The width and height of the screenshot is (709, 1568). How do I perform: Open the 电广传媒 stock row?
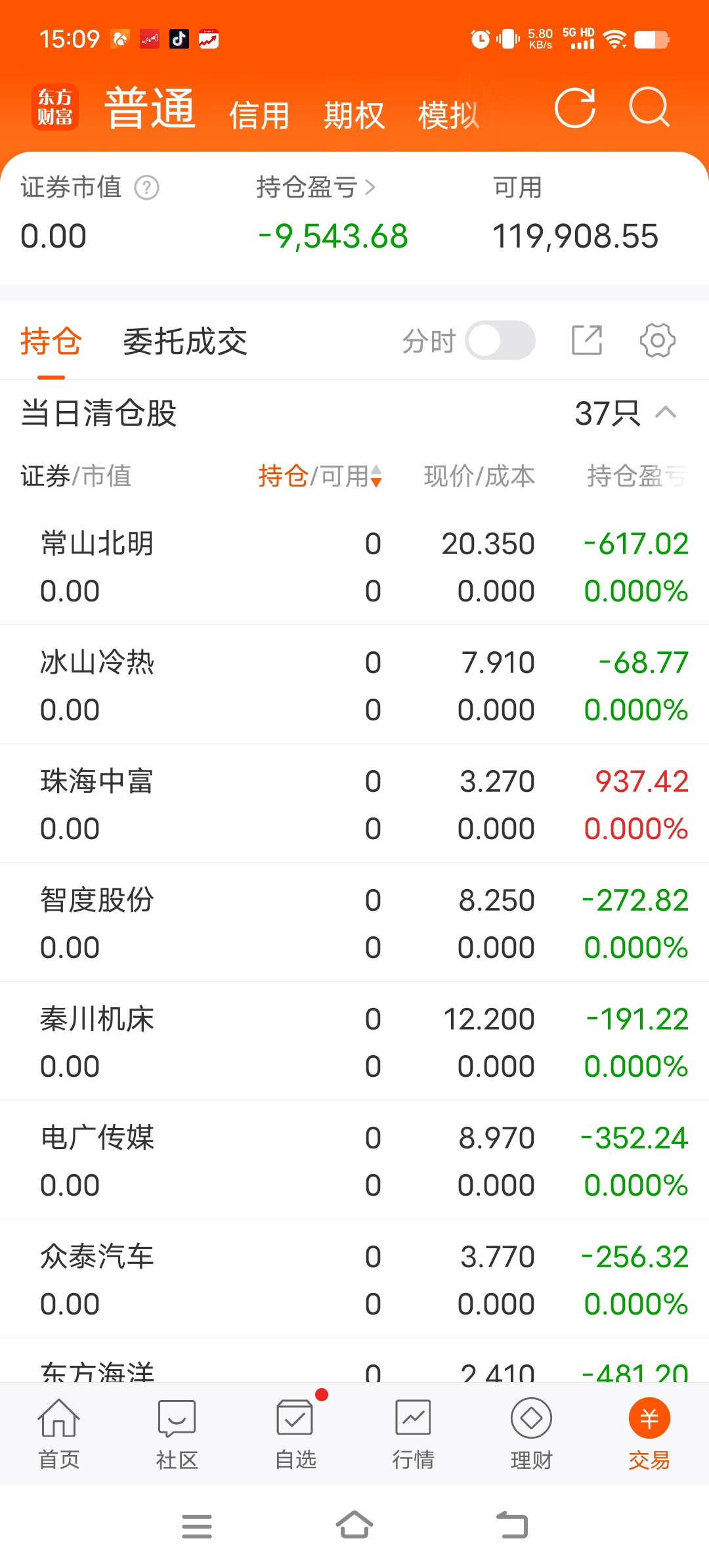[354, 1160]
